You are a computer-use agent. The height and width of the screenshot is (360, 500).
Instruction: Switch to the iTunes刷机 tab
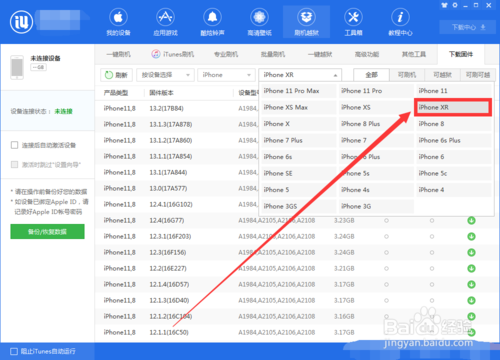click(x=173, y=54)
